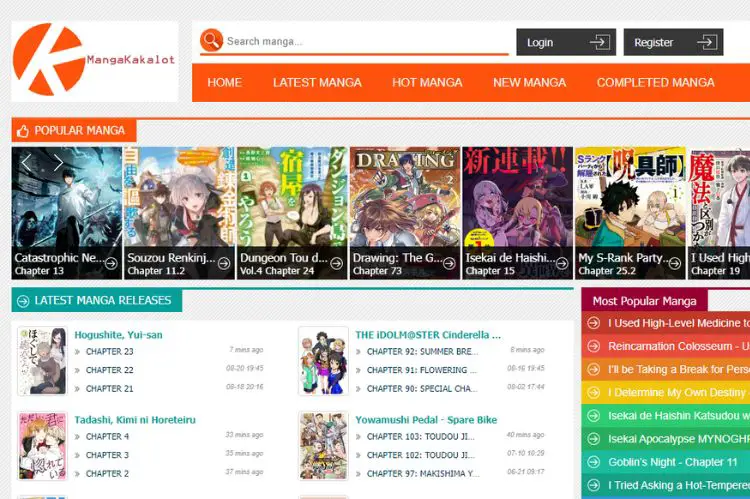
Task: Open Catastrophic Ne... Chapter 13 card title
Action: [58, 258]
